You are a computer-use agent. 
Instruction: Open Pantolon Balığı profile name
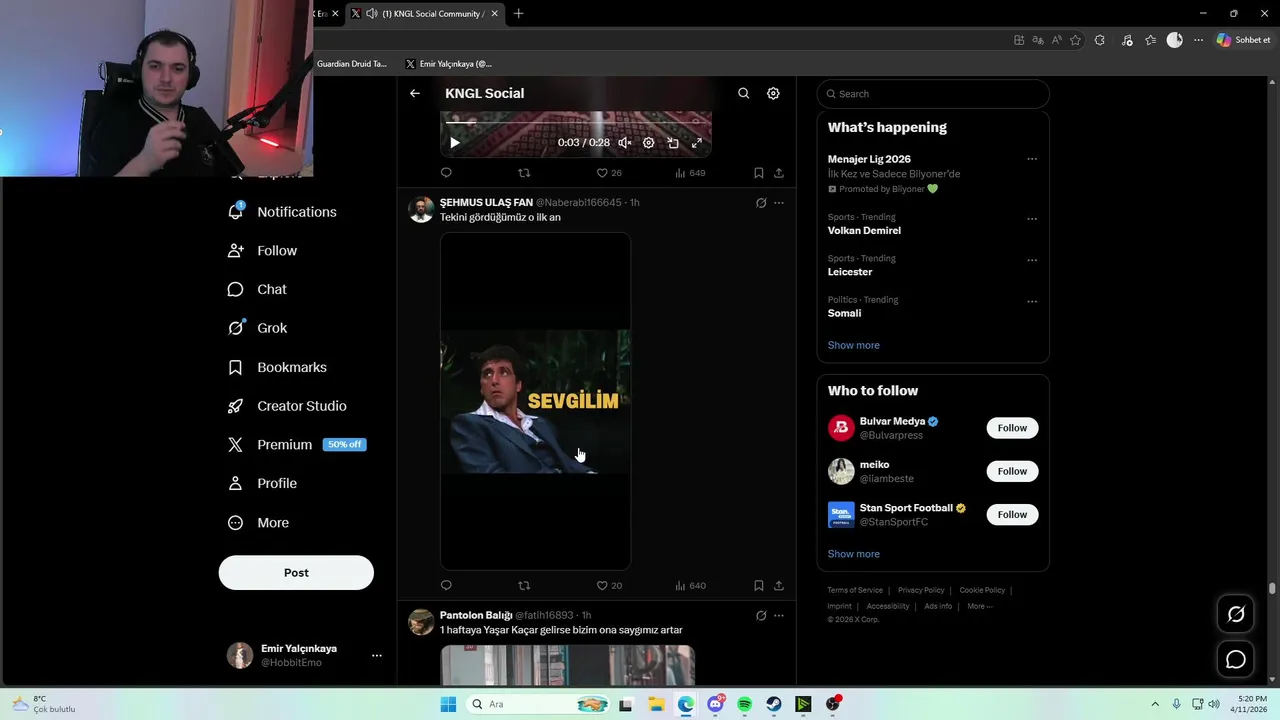coord(476,615)
